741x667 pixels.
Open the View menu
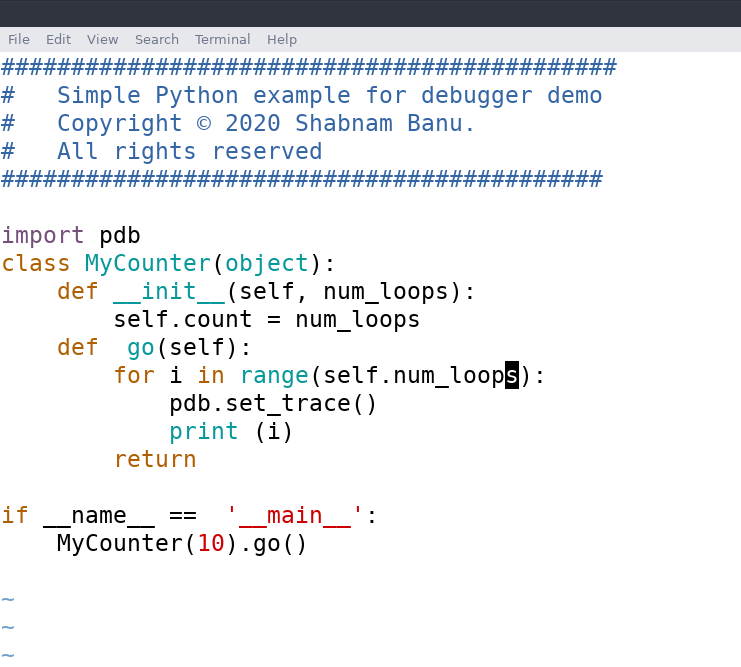tap(102, 39)
